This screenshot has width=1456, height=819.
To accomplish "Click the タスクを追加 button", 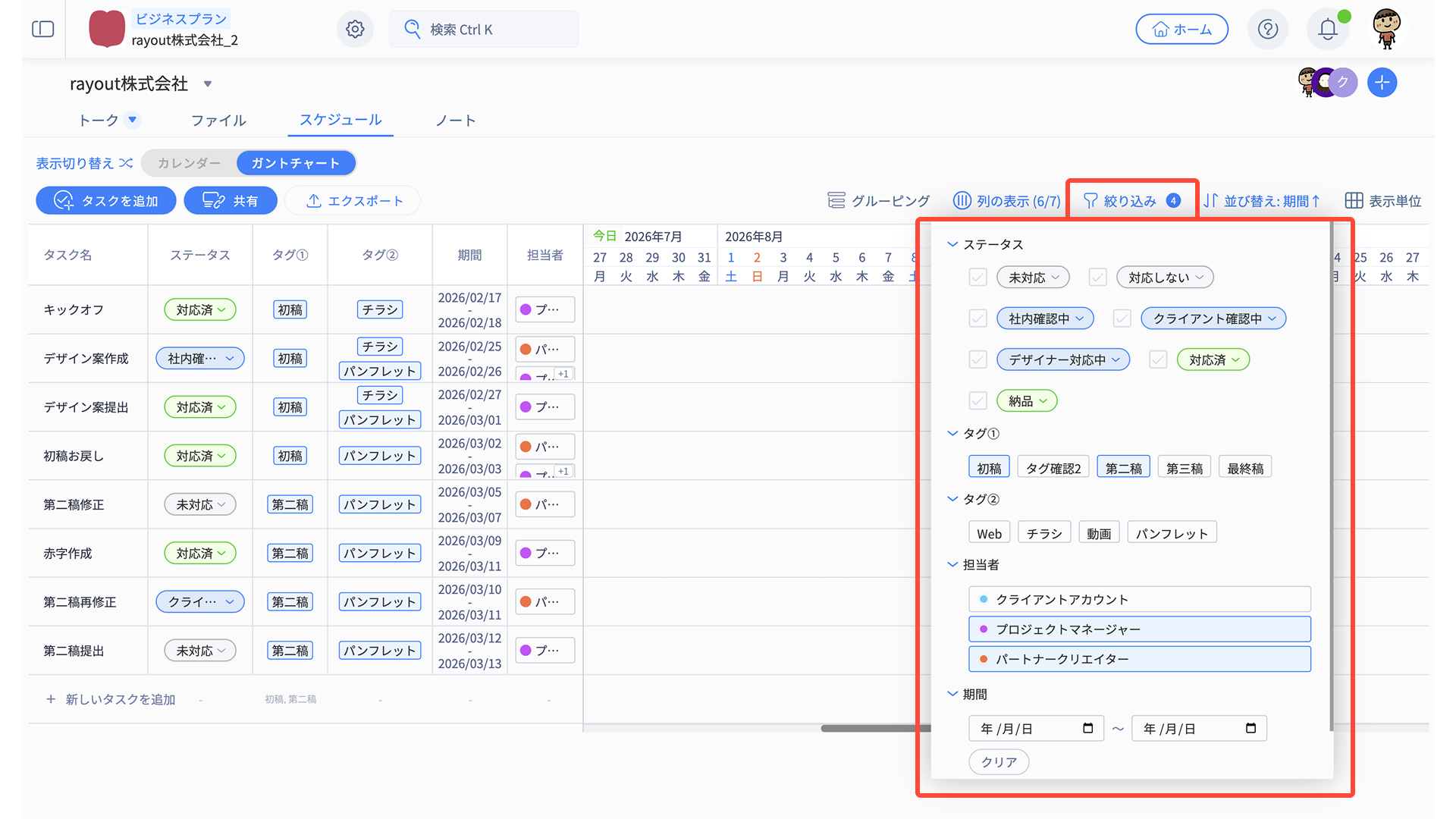I will (106, 201).
